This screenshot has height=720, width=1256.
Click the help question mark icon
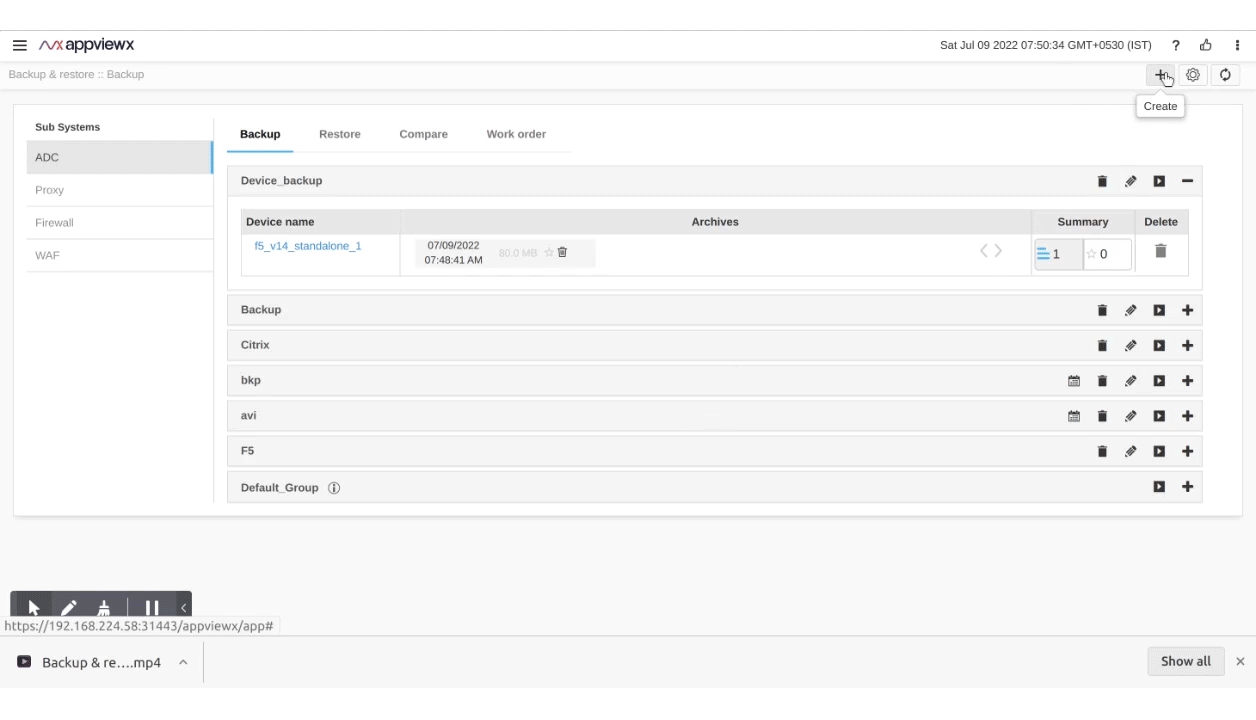[x=1176, y=46]
